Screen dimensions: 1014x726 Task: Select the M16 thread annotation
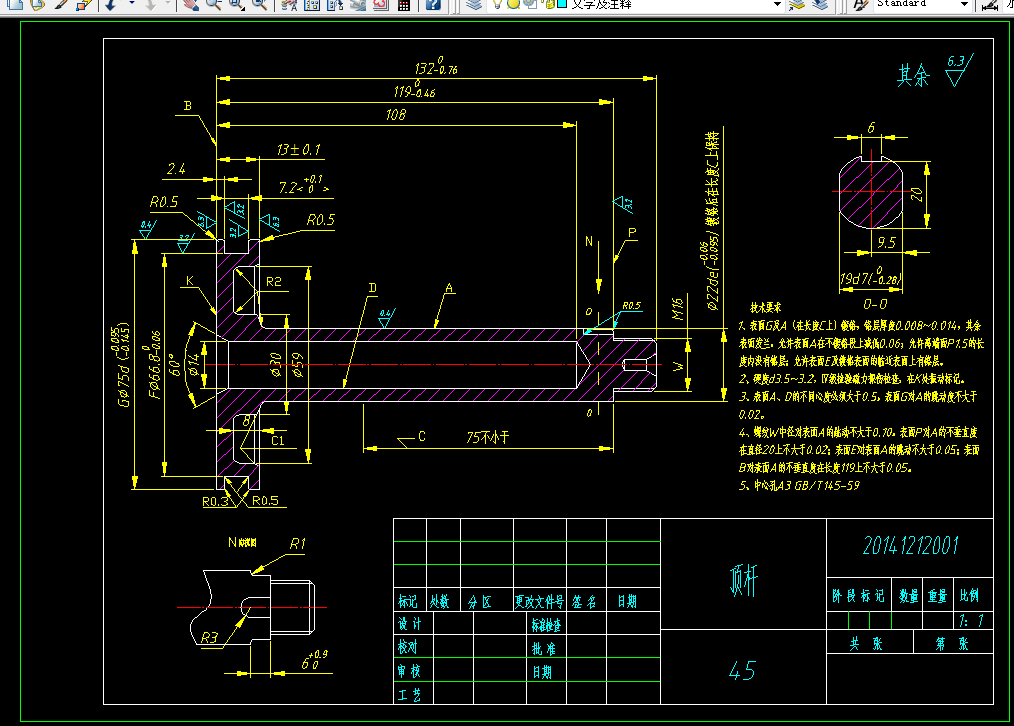coord(677,309)
